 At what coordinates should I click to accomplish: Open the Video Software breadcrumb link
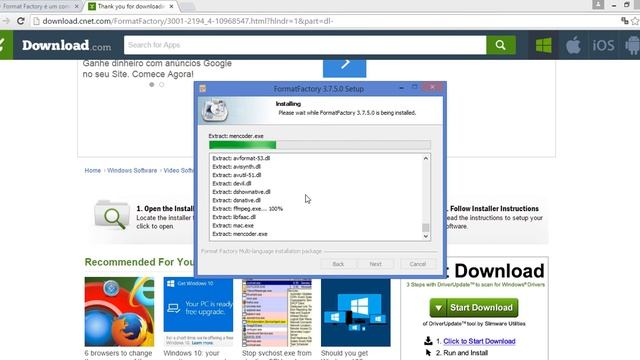click(179, 171)
